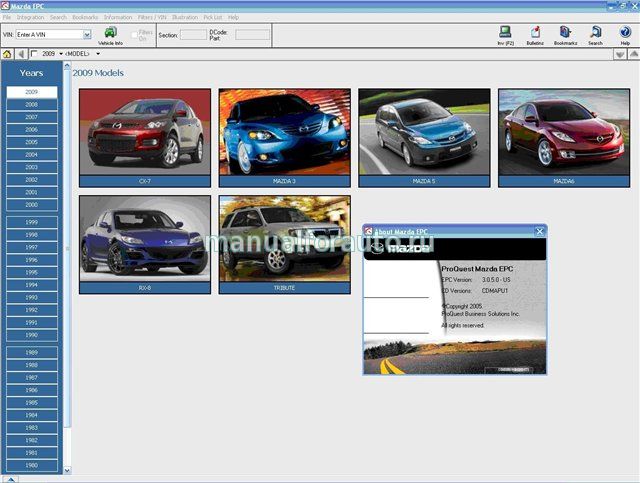Click the Years list scrollbar track

(x=67, y=447)
